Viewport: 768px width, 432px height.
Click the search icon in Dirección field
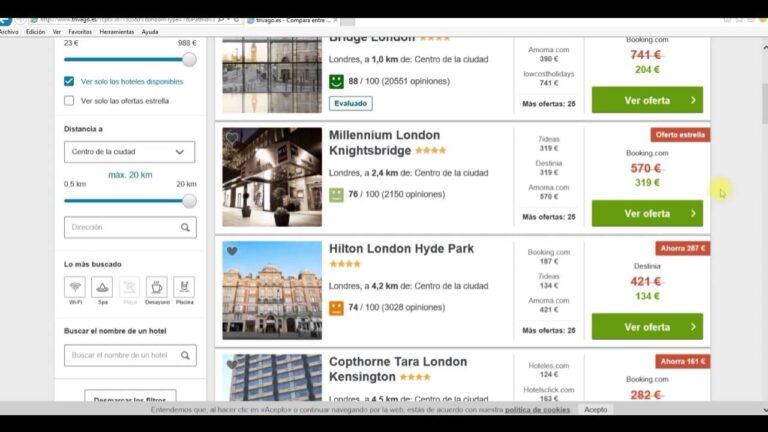185,227
